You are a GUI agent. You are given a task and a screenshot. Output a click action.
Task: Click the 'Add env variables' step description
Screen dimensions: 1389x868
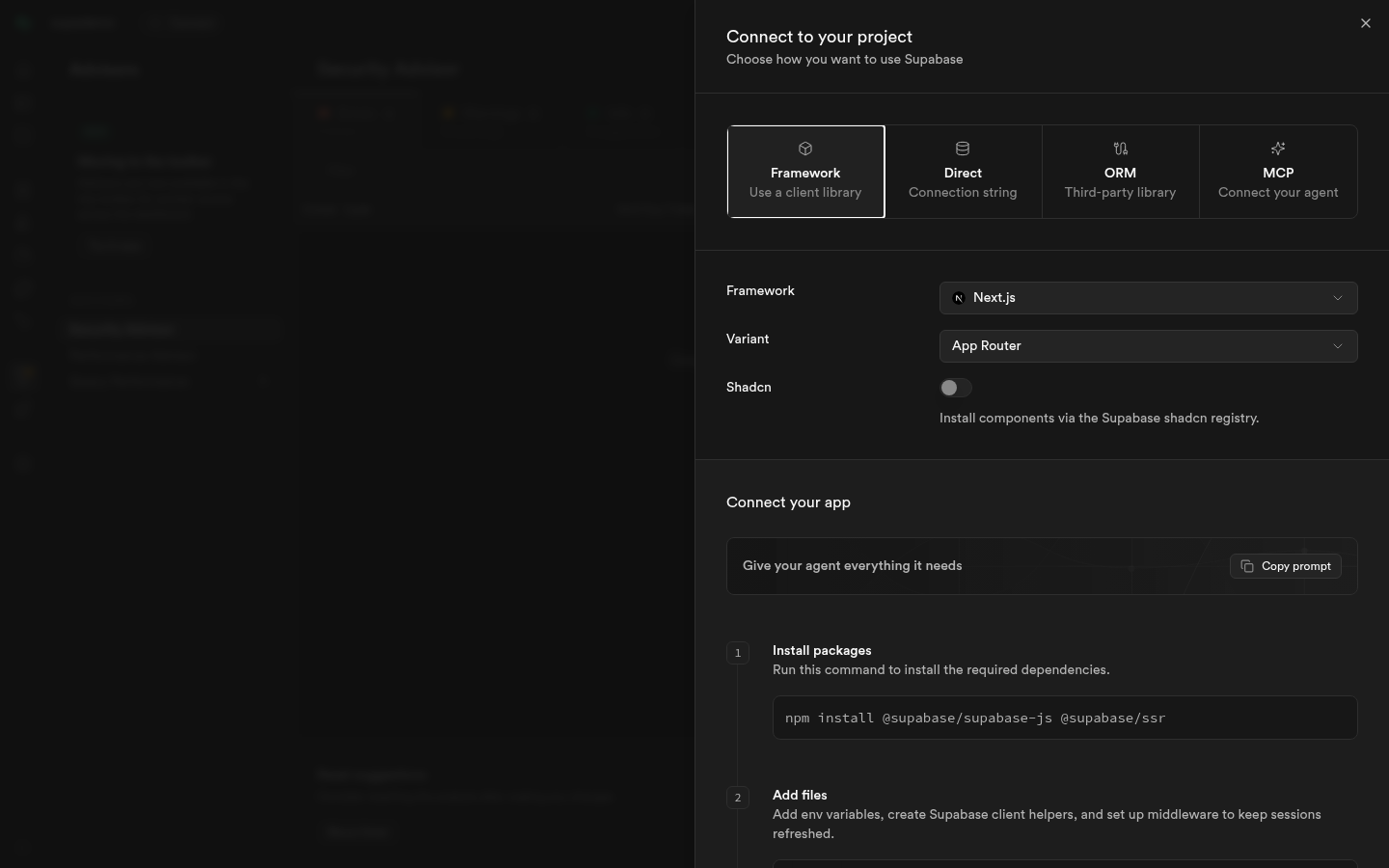[1047, 825]
